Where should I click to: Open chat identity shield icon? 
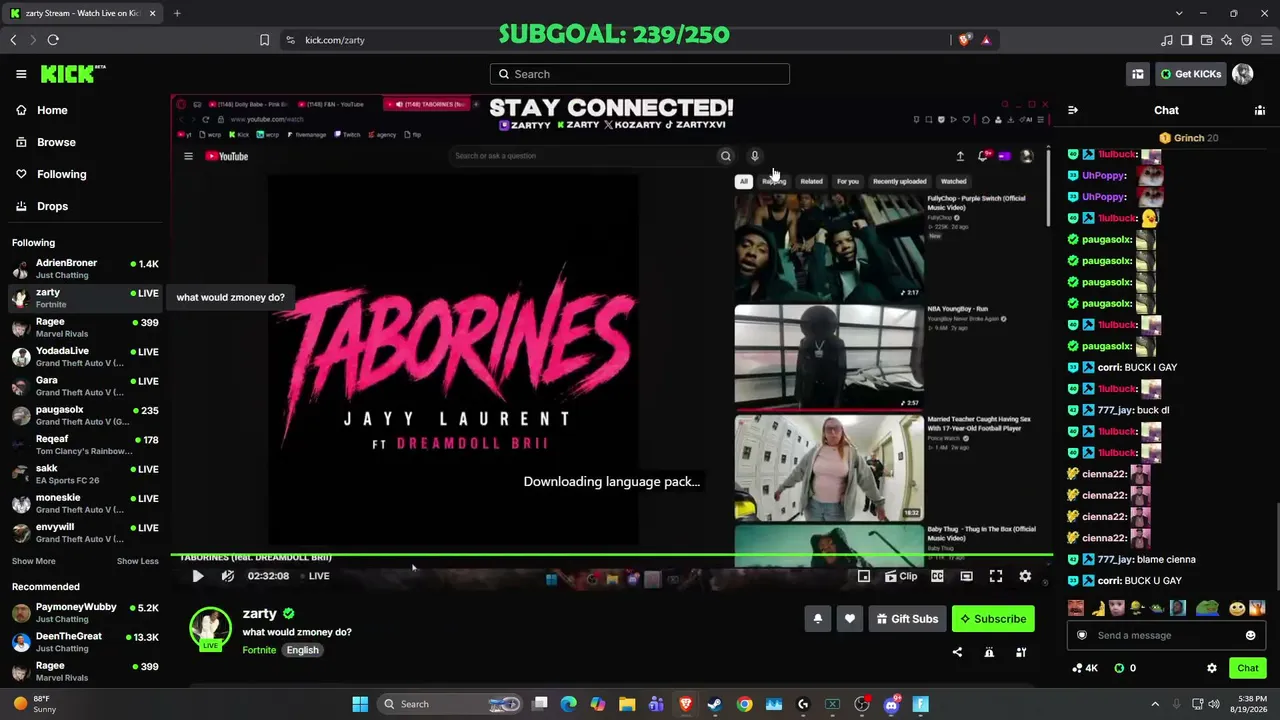pyautogui.click(x=1081, y=635)
